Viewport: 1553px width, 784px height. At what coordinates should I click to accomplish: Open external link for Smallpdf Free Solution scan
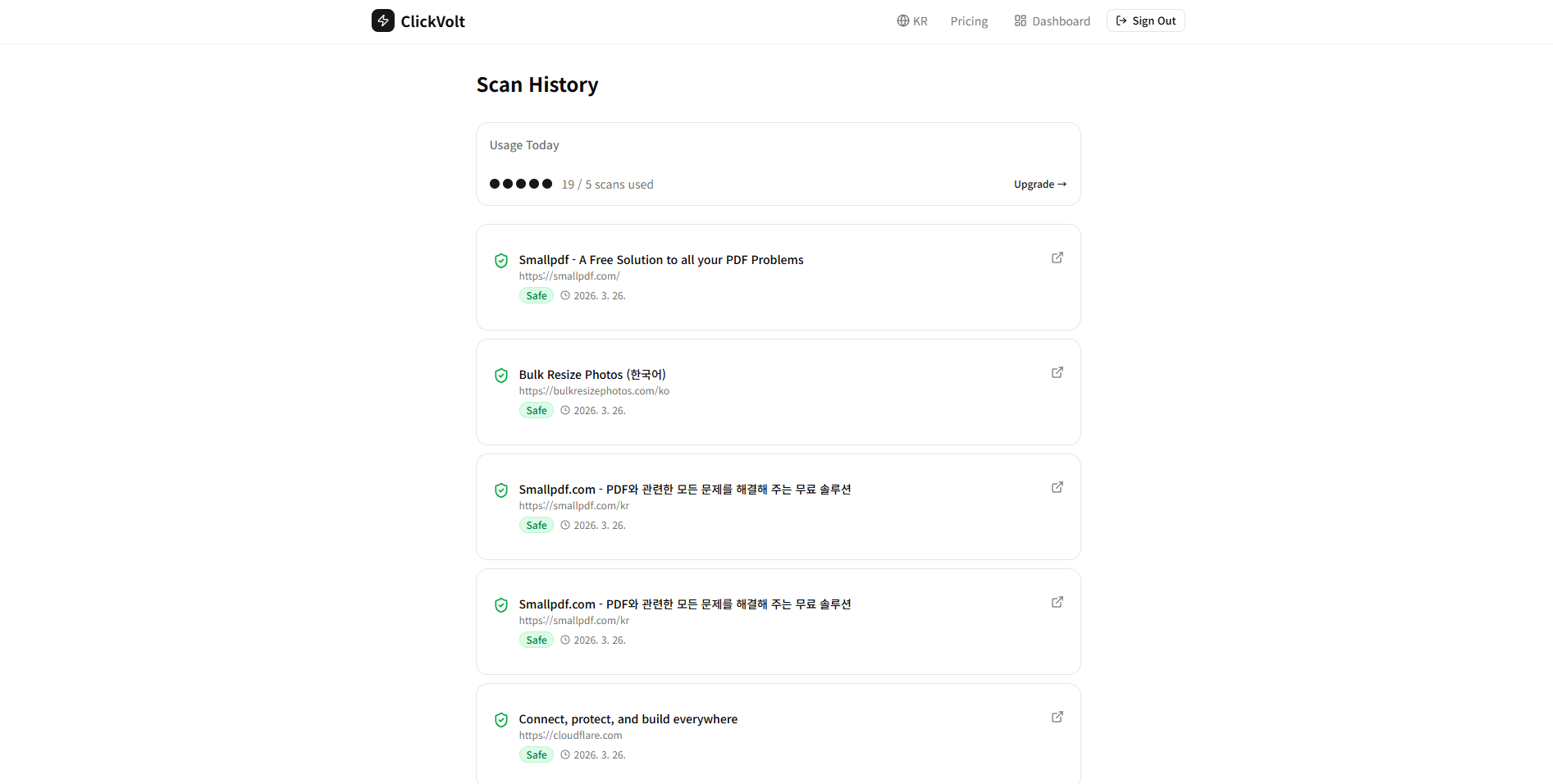click(x=1057, y=258)
